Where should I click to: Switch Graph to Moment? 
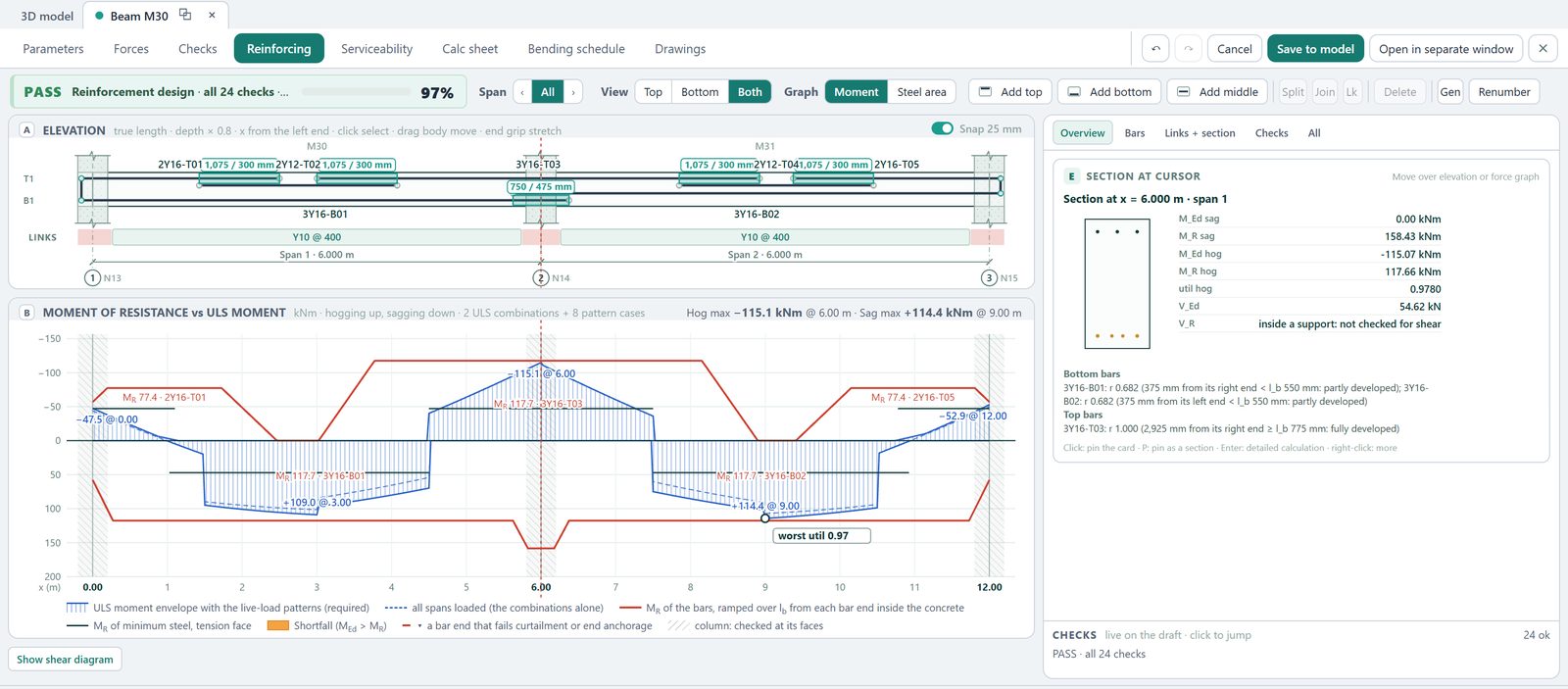point(857,92)
